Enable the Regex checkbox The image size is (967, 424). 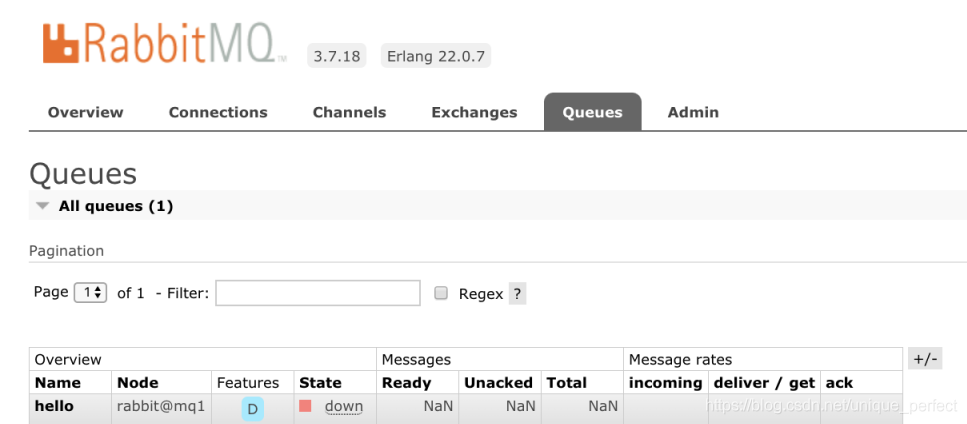tap(441, 294)
